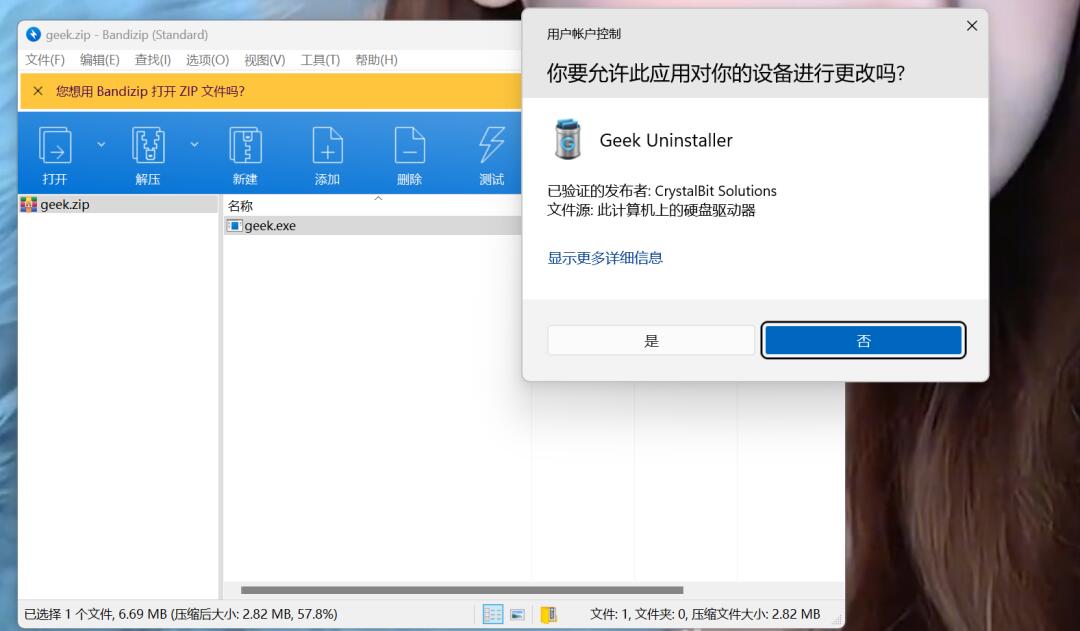Open the 帮助(H) menu
This screenshot has width=1080, height=631.
[376, 60]
